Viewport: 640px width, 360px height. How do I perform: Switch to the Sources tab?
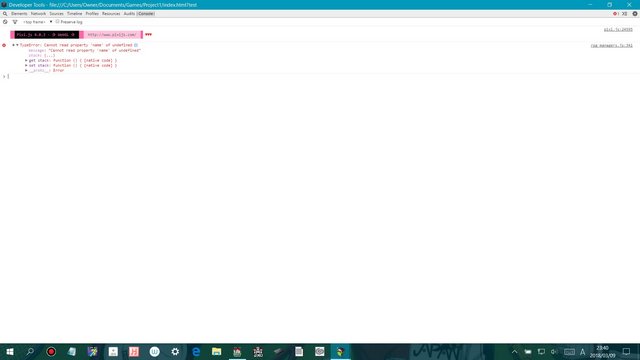[x=56, y=13]
